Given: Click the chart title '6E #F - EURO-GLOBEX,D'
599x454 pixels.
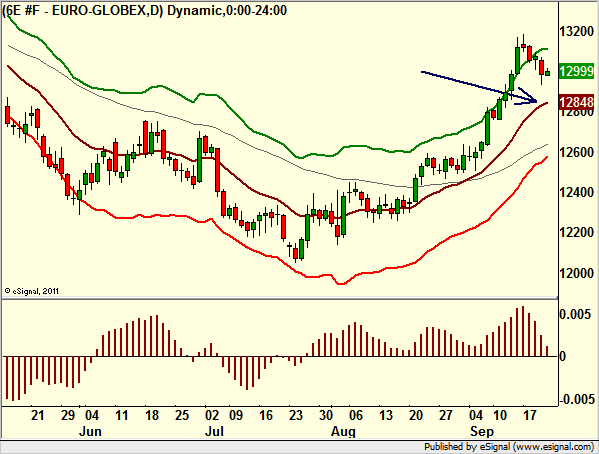Looking at the screenshot, I should click(82, 10).
